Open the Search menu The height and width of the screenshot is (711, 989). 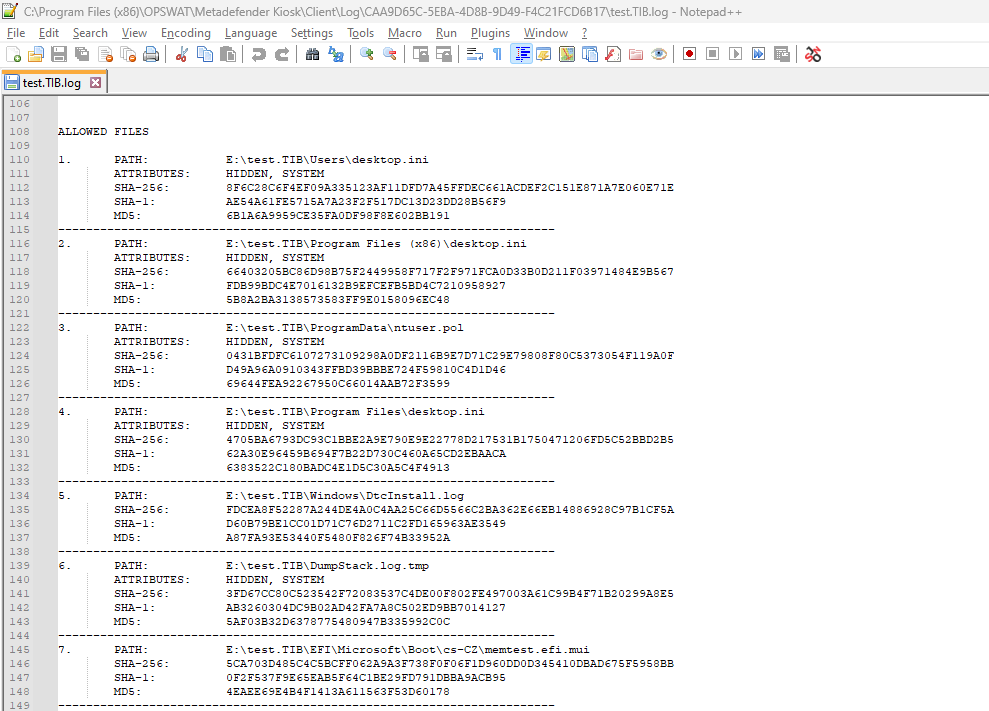pyautogui.click(x=90, y=33)
